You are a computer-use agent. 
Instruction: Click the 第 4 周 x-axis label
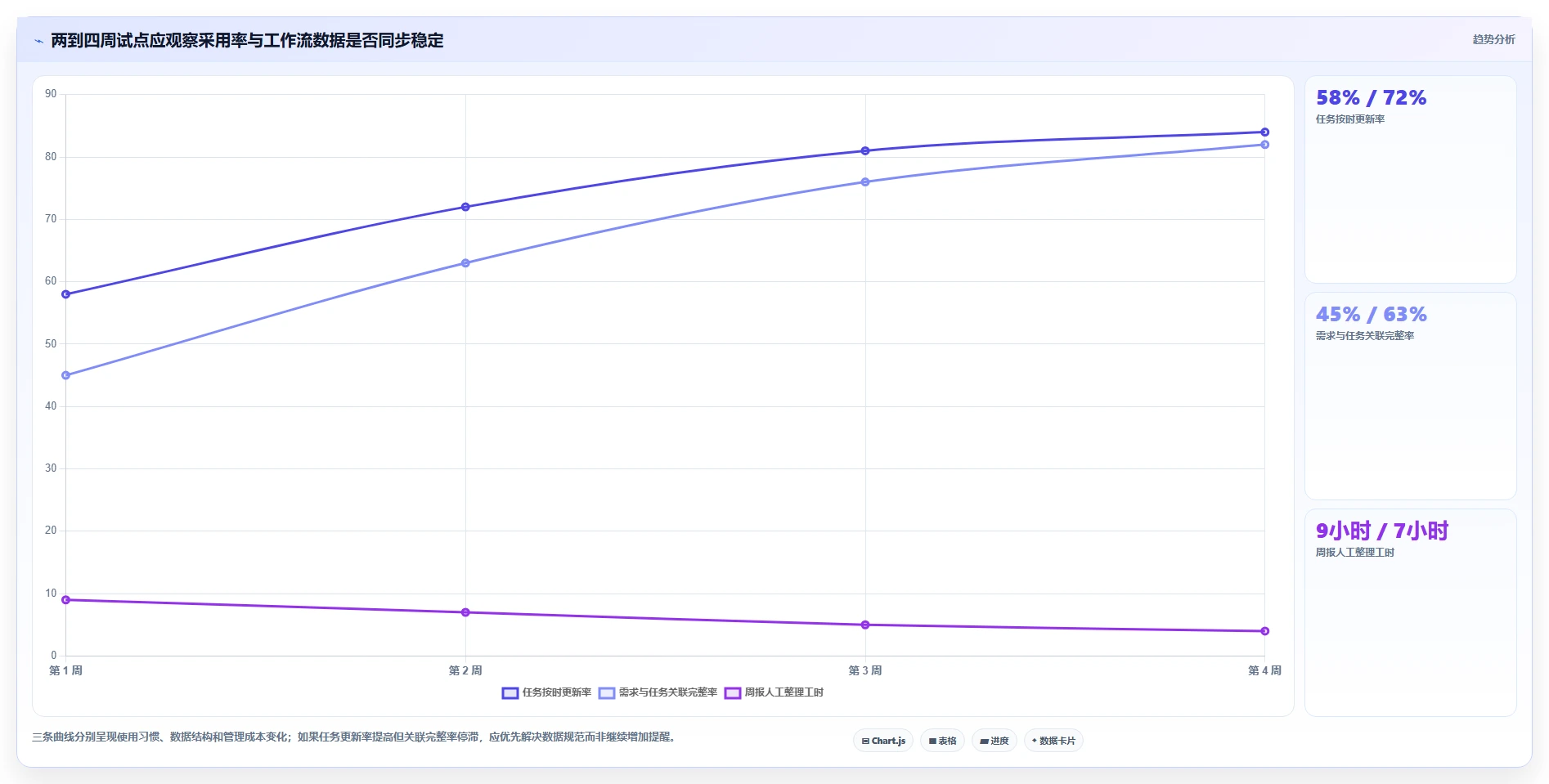pyautogui.click(x=1264, y=670)
